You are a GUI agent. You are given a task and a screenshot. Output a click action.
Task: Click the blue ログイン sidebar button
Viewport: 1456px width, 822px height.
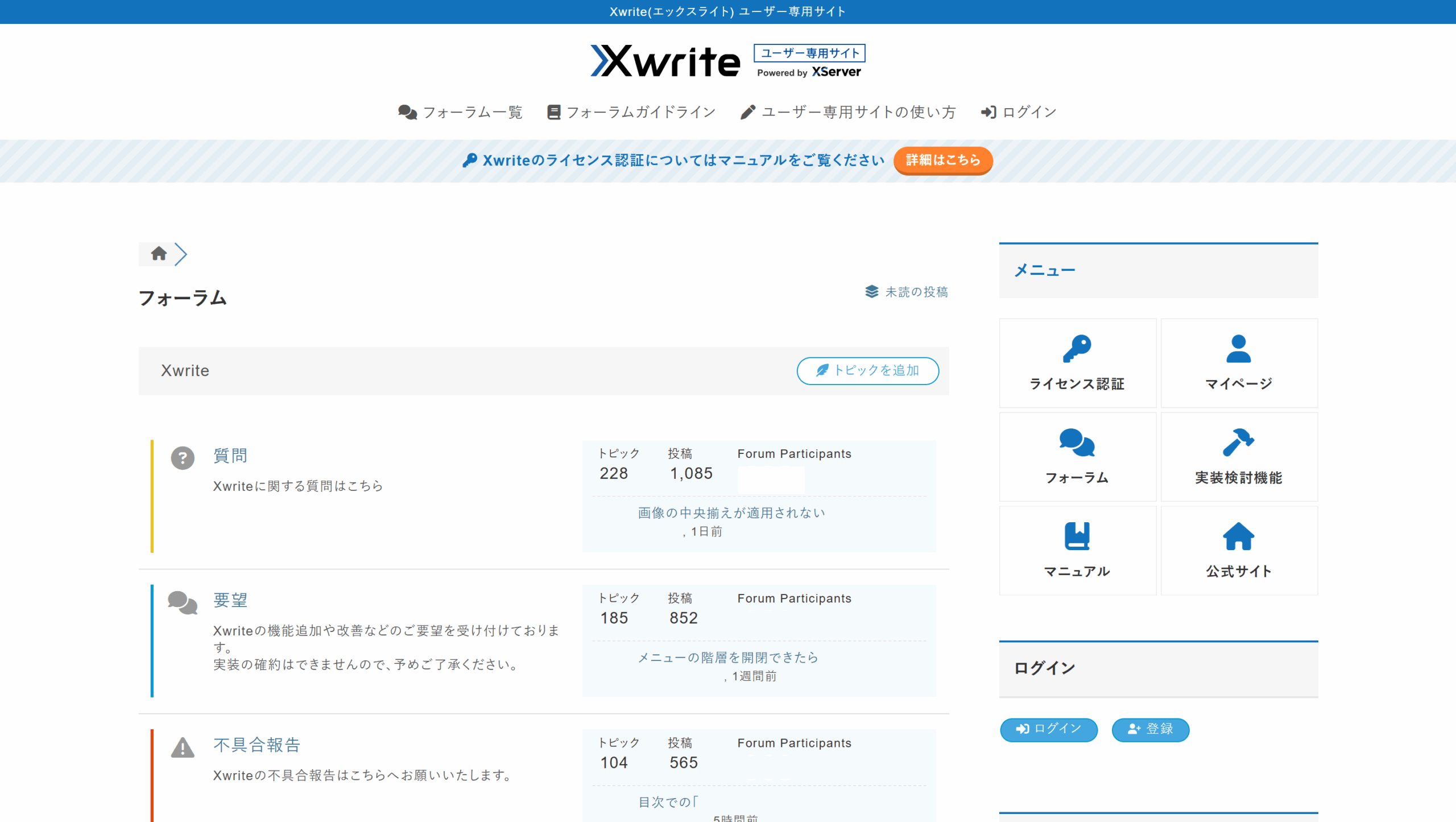click(x=1048, y=729)
